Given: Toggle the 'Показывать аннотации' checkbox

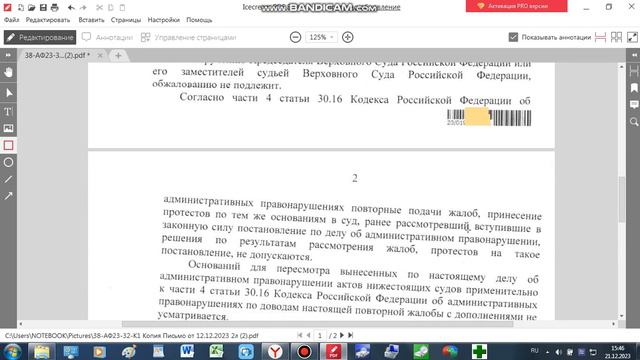Looking at the screenshot, I should point(513,37).
